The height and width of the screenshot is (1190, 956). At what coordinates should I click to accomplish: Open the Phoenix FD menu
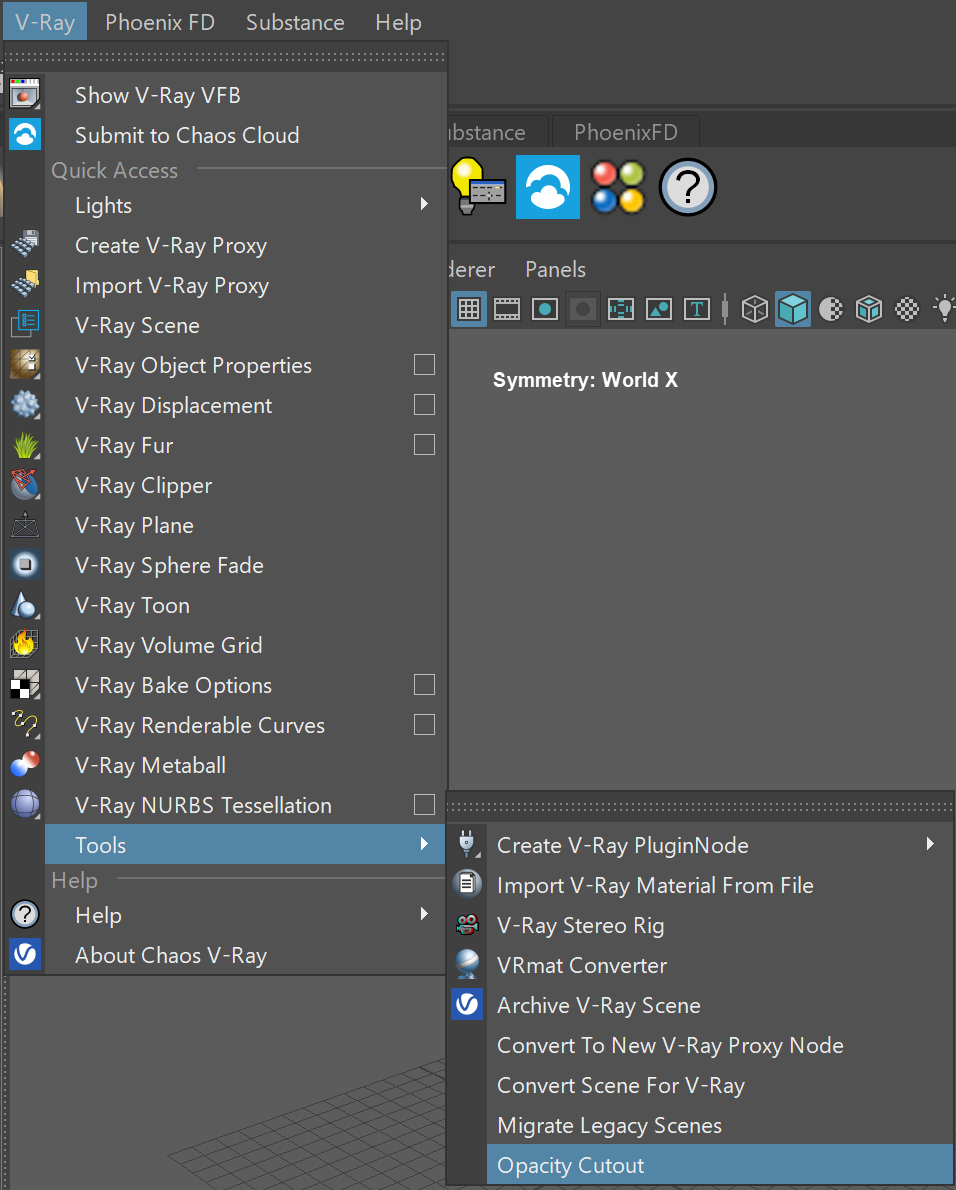coord(160,22)
